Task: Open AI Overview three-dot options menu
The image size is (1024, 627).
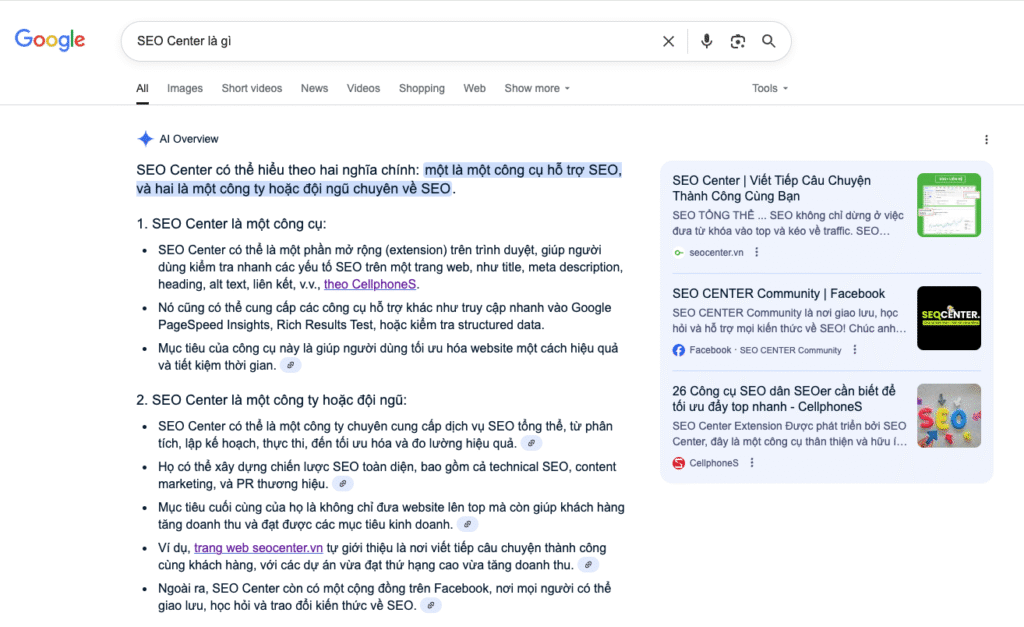Action: click(986, 140)
